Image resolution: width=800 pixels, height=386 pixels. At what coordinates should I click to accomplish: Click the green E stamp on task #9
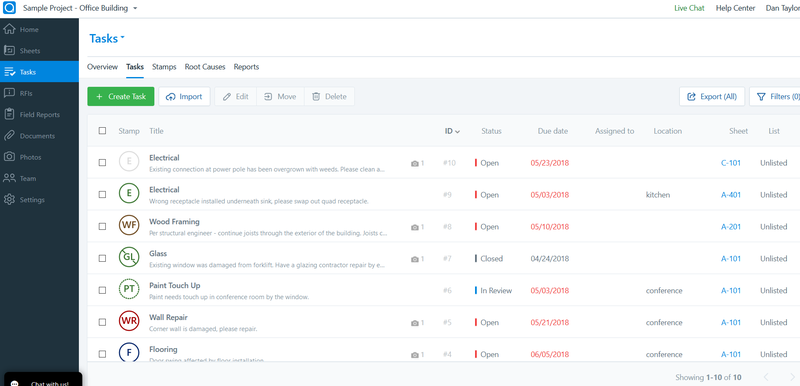(129, 193)
